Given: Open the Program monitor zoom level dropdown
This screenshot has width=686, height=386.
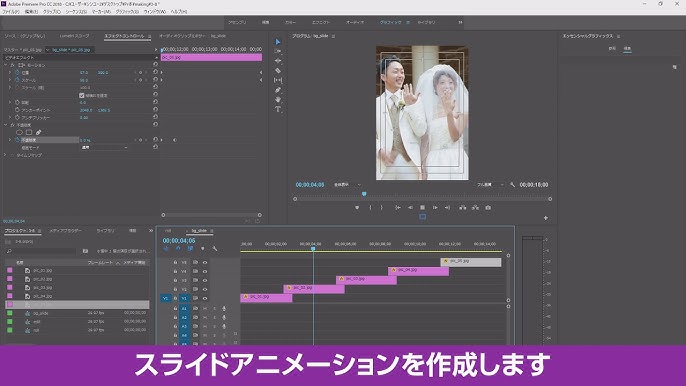Looking at the screenshot, I should click(x=348, y=185).
